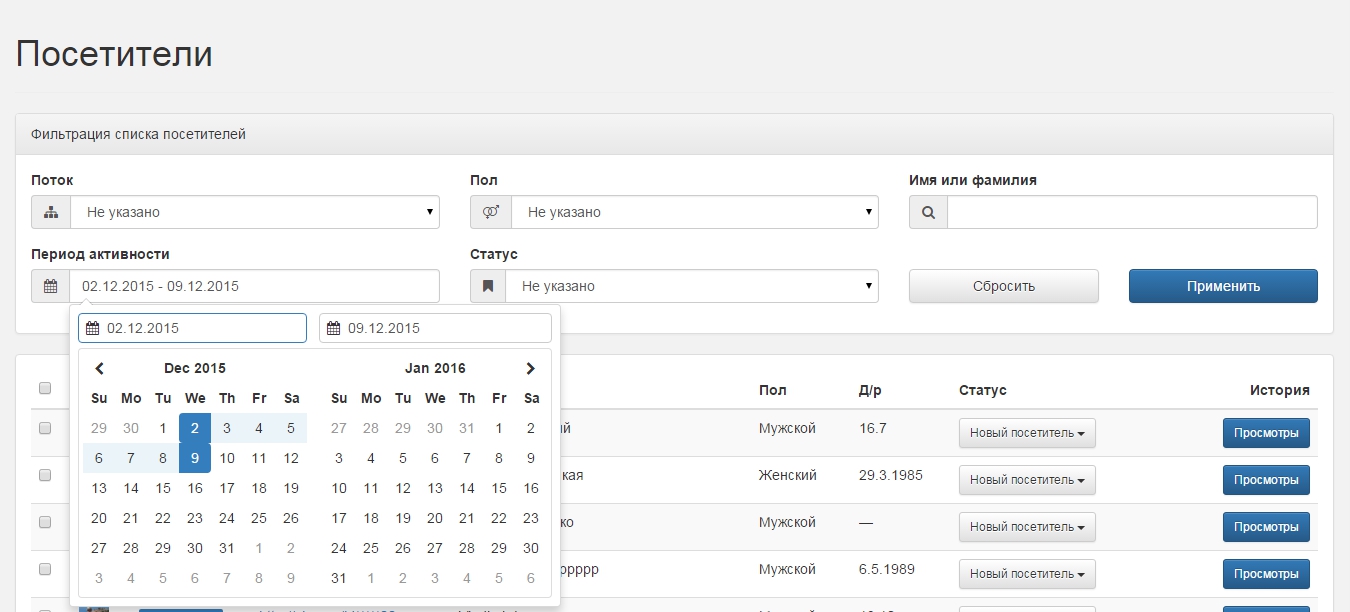
Task: Pick January 20 in the 2016 calendar
Action: click(x=435, y=518)
